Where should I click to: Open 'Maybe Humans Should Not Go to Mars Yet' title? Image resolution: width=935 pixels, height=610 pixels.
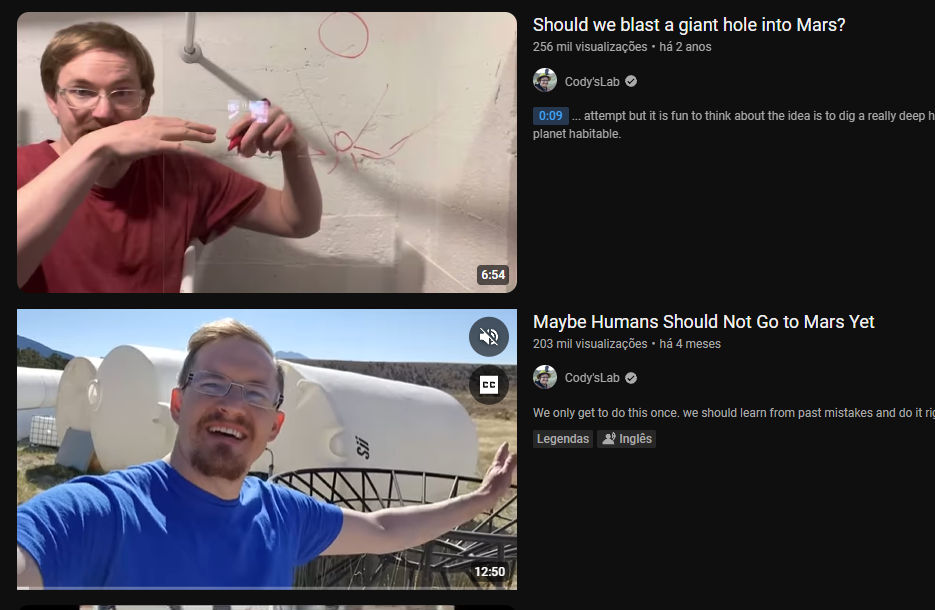pyautogui.click(x=704, y=322)
